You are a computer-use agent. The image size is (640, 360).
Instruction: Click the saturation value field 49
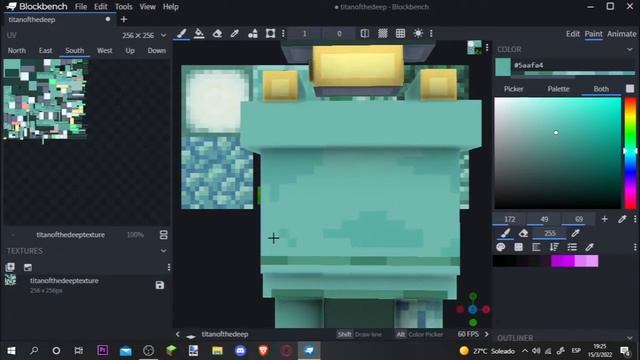tap(544, 219)
